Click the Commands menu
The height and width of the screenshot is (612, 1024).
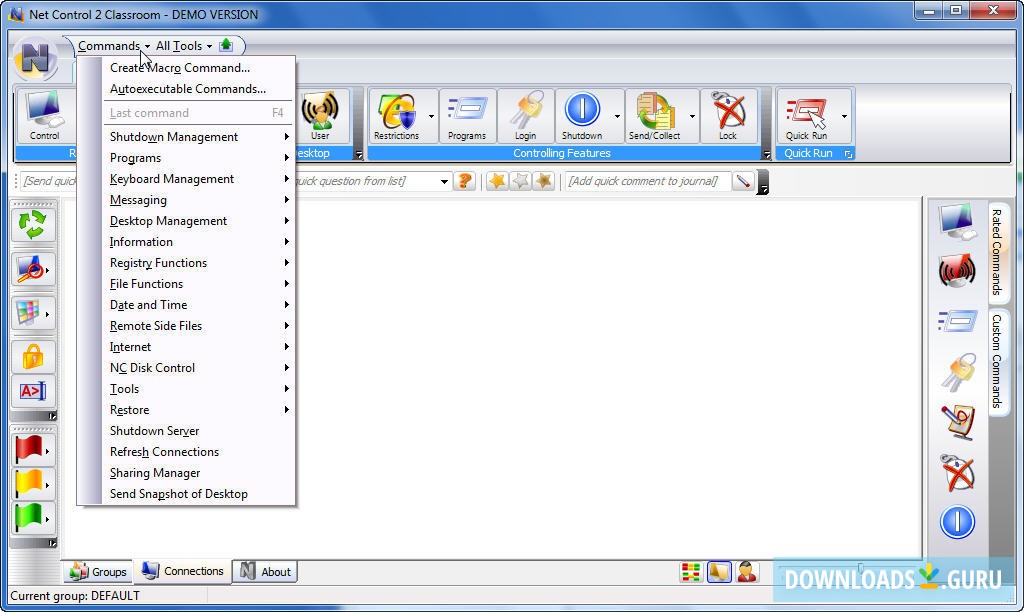tap(114, 46)
